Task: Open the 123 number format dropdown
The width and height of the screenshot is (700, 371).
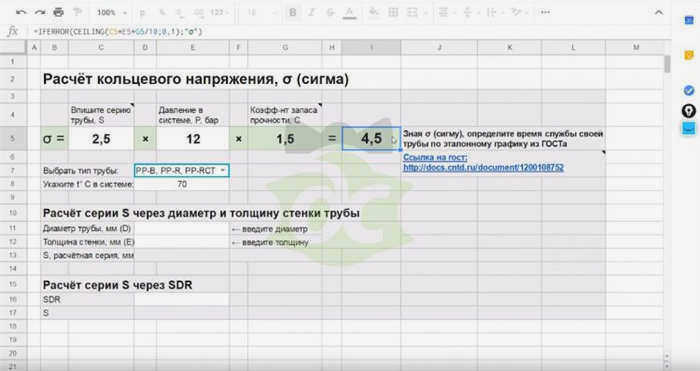Action: click(x=219, y=13)
